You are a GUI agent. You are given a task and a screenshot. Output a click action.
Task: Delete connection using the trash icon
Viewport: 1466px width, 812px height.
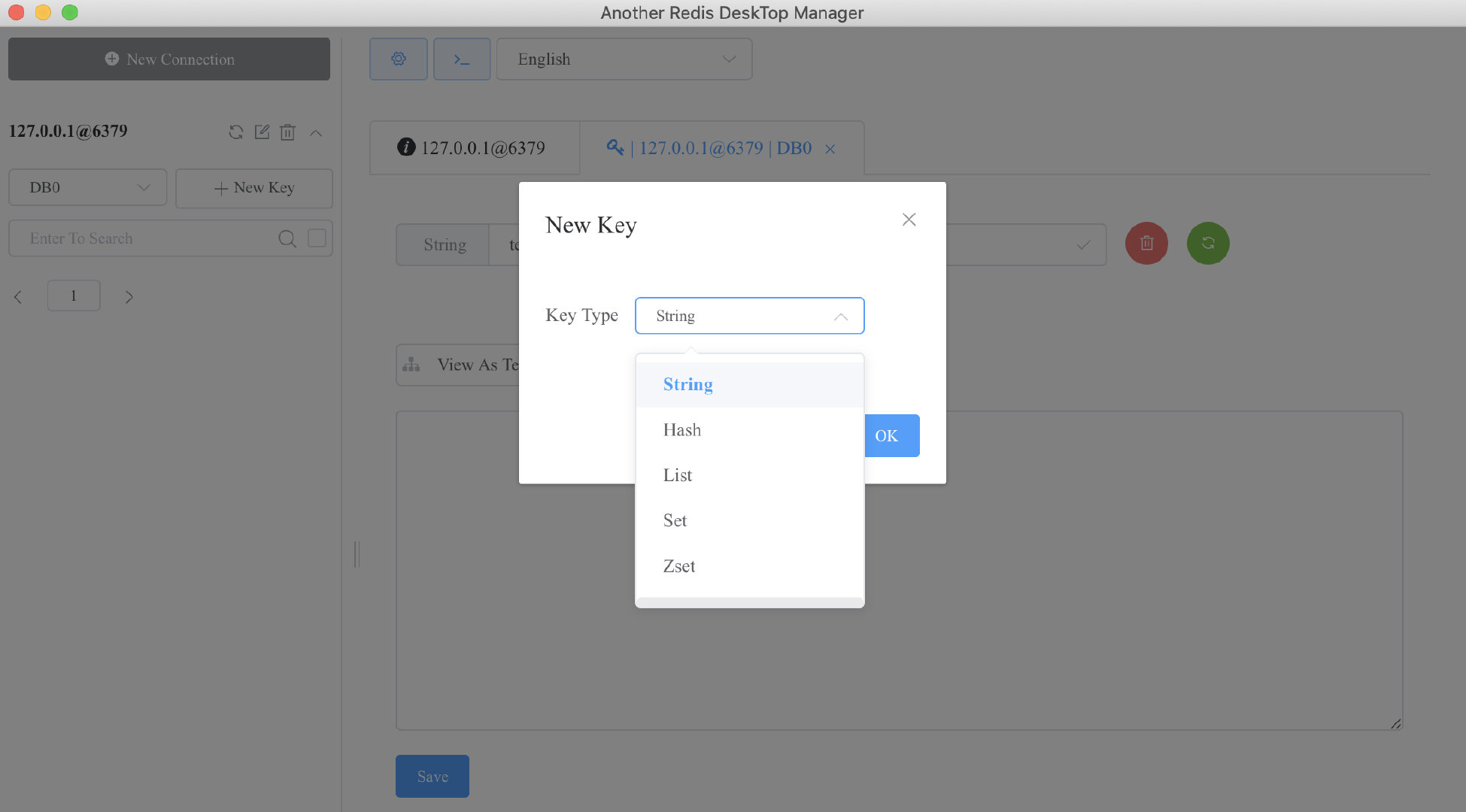click(x=287, y=132)
